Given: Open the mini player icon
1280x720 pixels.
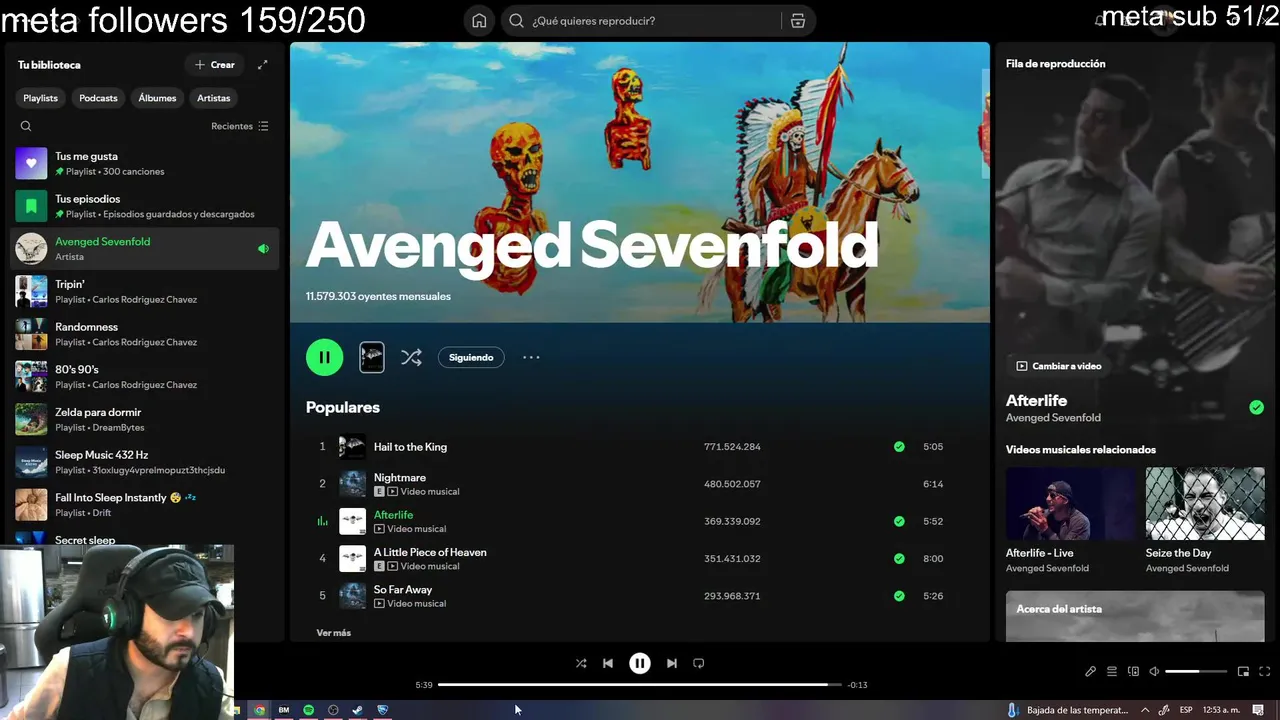Looking at the screenshot, I should coord(1244,672).
